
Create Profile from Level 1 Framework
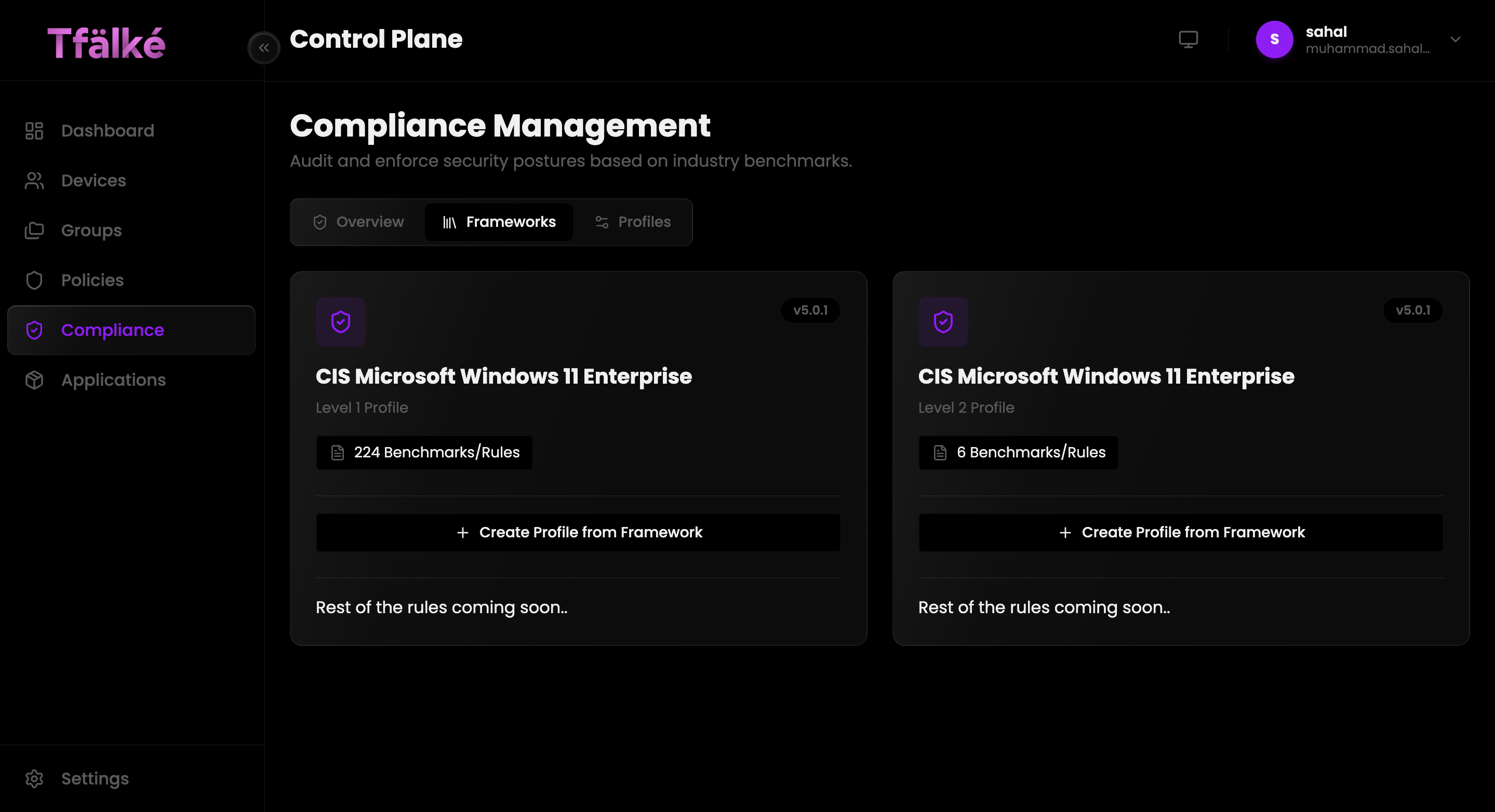[x=579, y=533]
